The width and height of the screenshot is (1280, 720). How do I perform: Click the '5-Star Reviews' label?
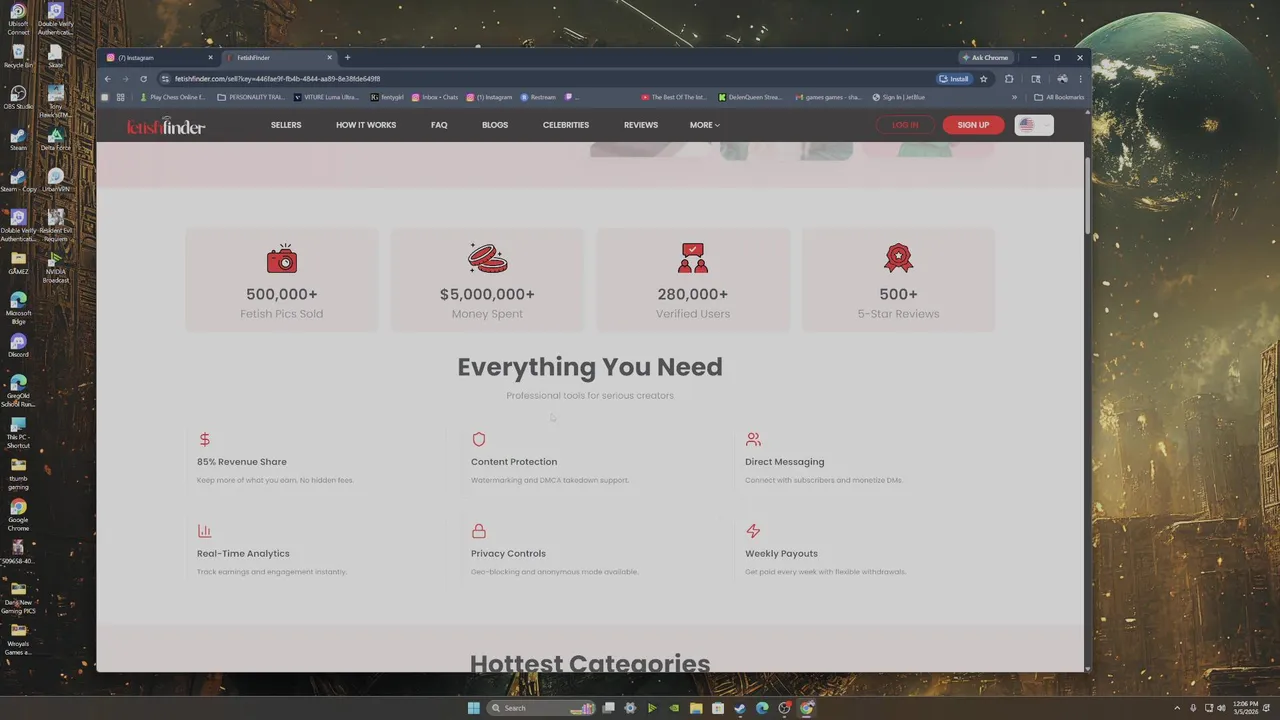click(x=898, y=314)
